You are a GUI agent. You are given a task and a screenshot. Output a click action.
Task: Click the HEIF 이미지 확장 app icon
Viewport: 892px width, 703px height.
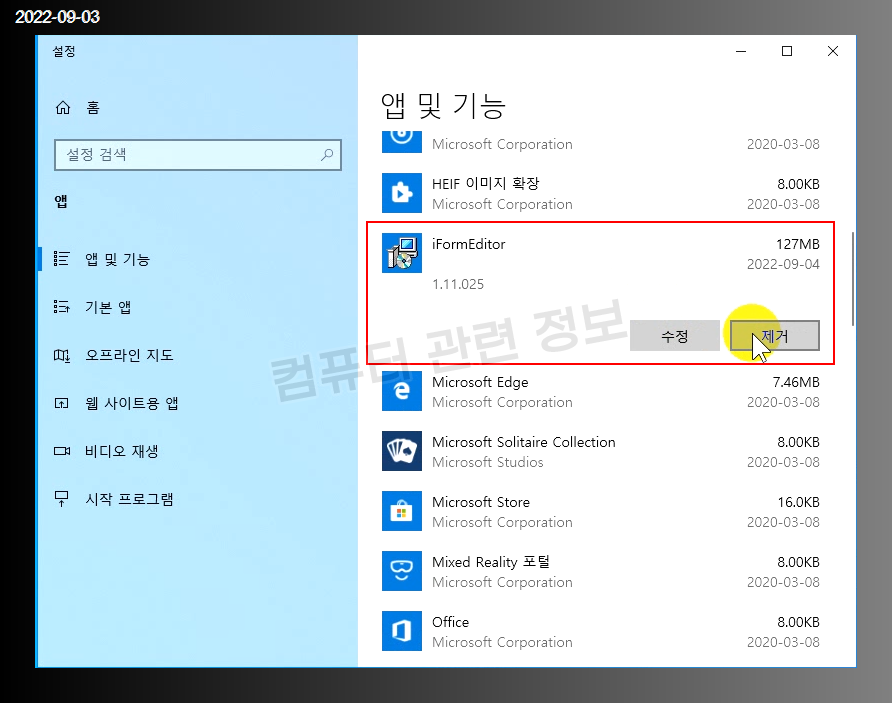tap(402, 193)
